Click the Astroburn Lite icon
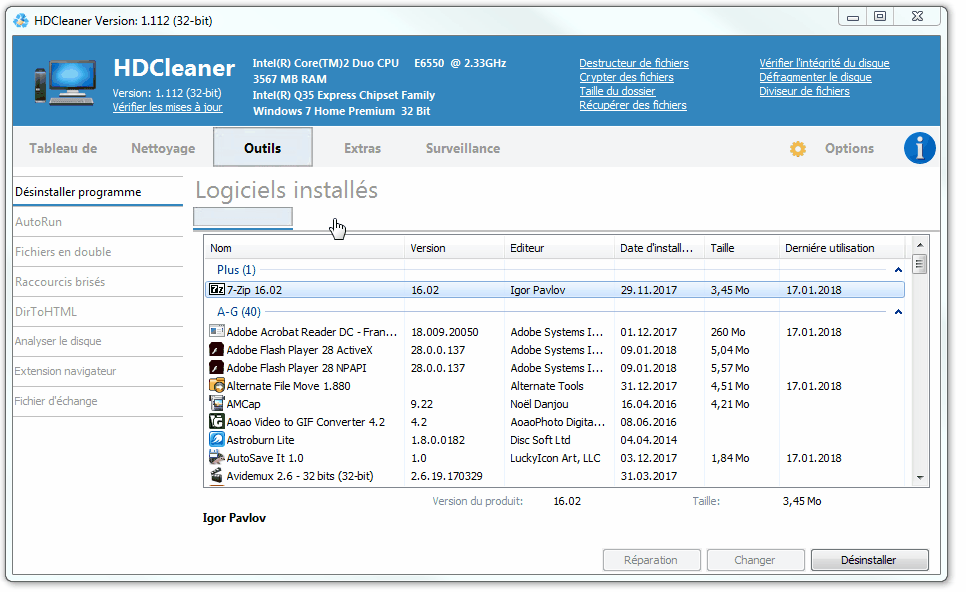 (x=217, y=439)
